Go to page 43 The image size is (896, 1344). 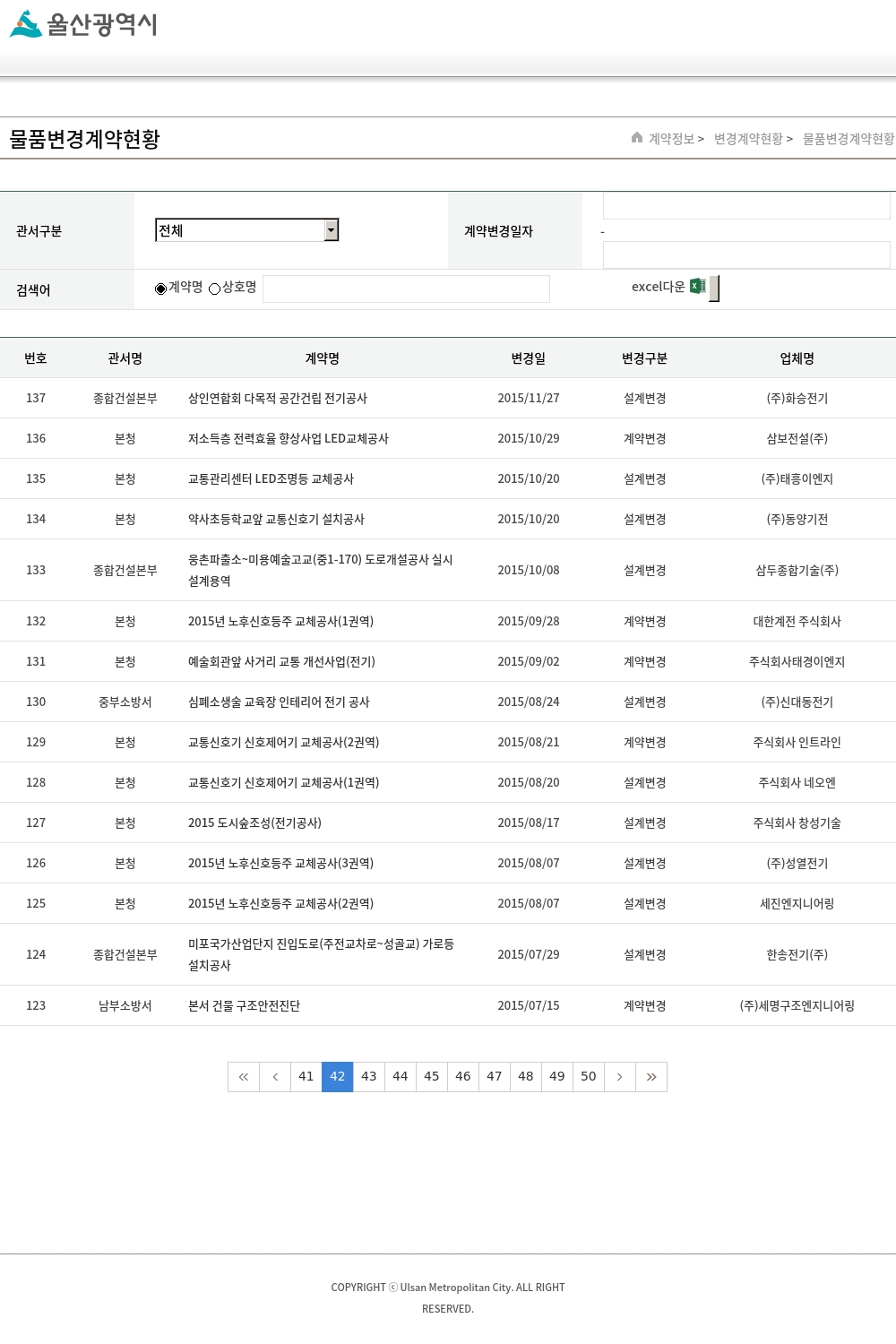click(369, 1077)
